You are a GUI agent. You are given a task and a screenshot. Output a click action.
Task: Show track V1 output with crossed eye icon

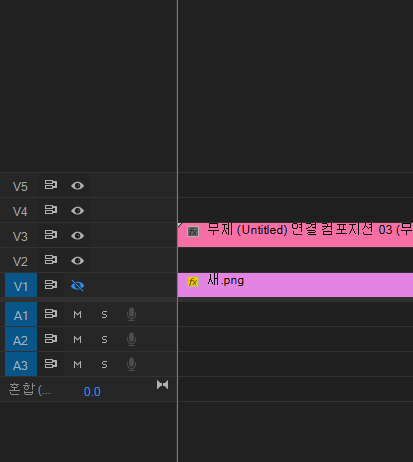77,286
